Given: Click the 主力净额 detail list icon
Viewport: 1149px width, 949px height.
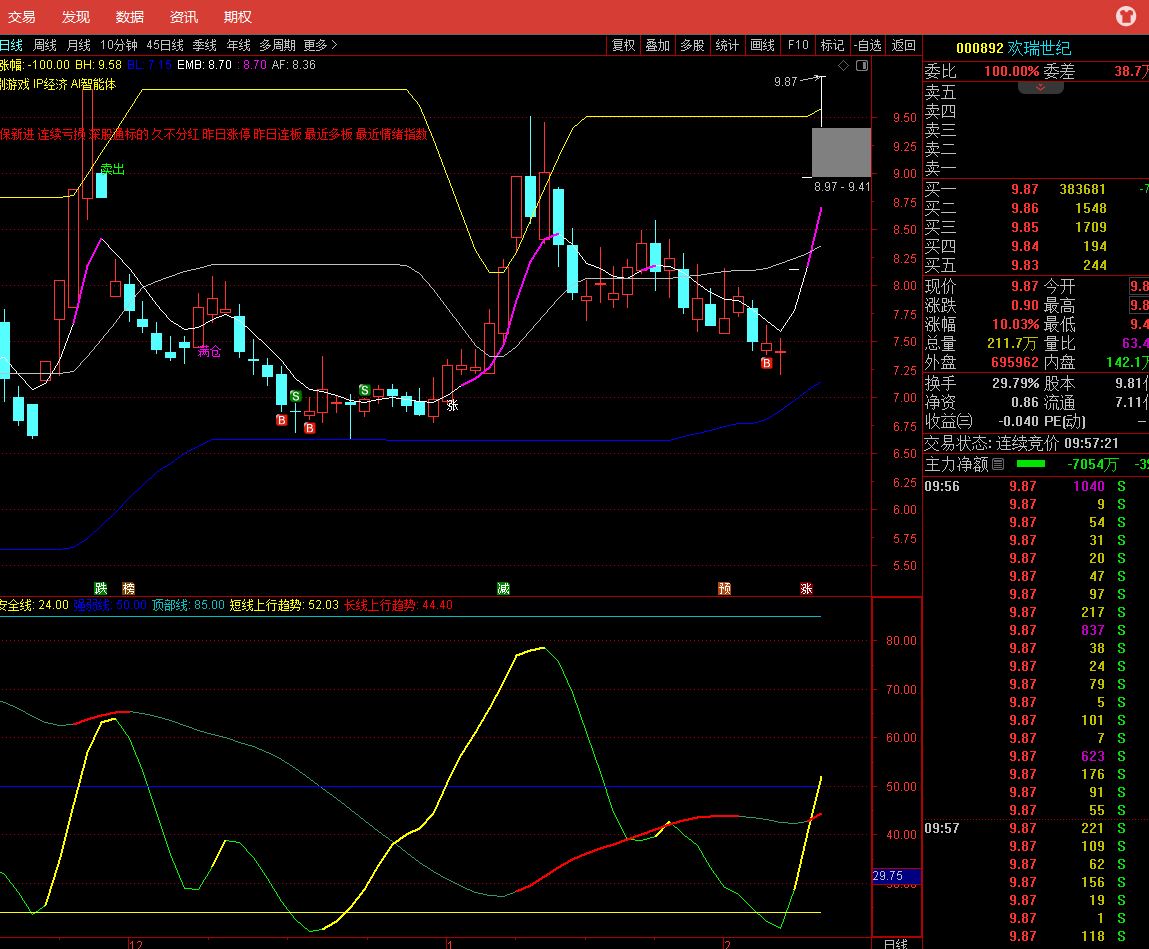Looking at the screenshot, I should (x=998, y=464).
